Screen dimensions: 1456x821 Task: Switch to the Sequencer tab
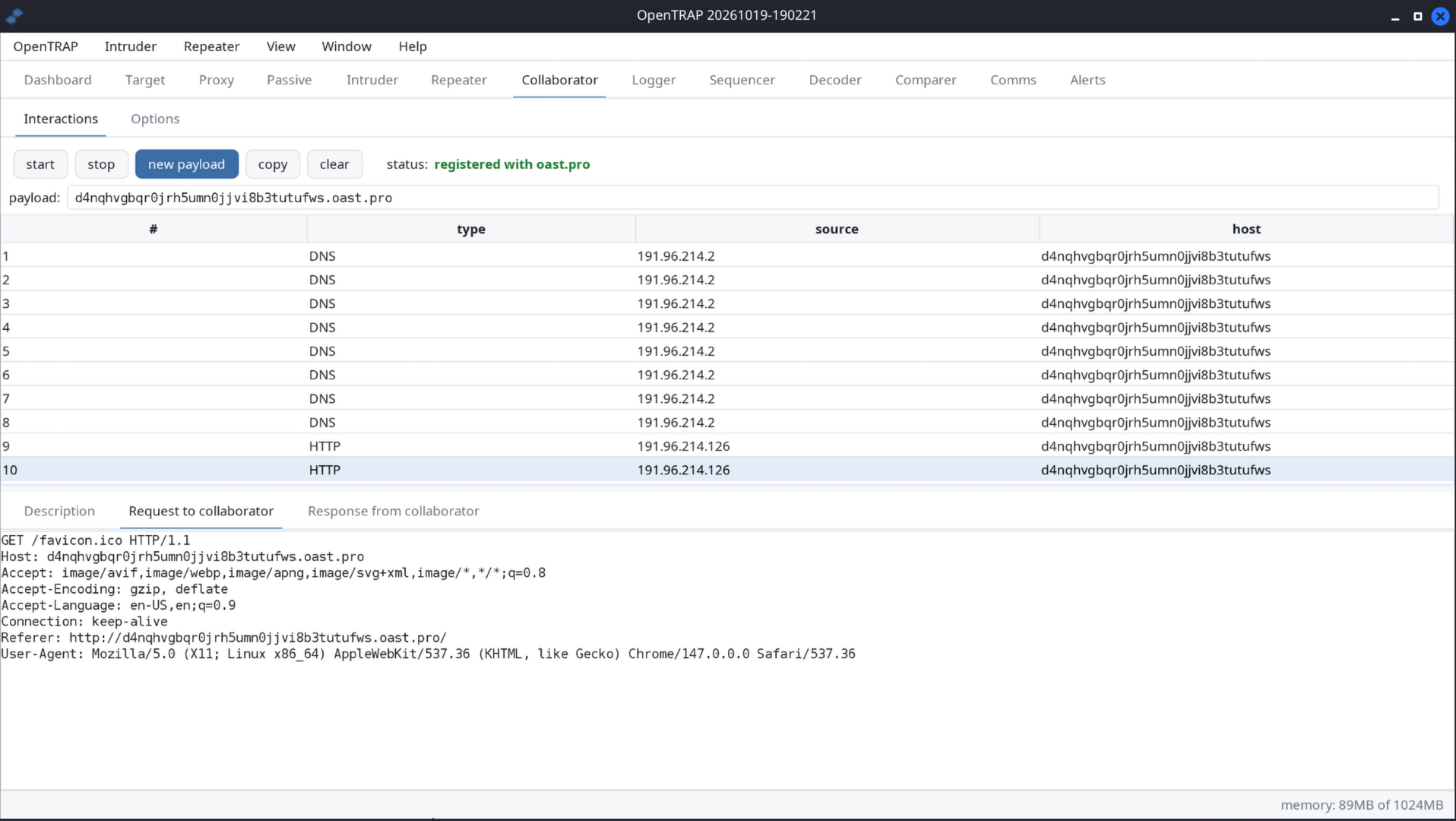click(x=742, y=80)
